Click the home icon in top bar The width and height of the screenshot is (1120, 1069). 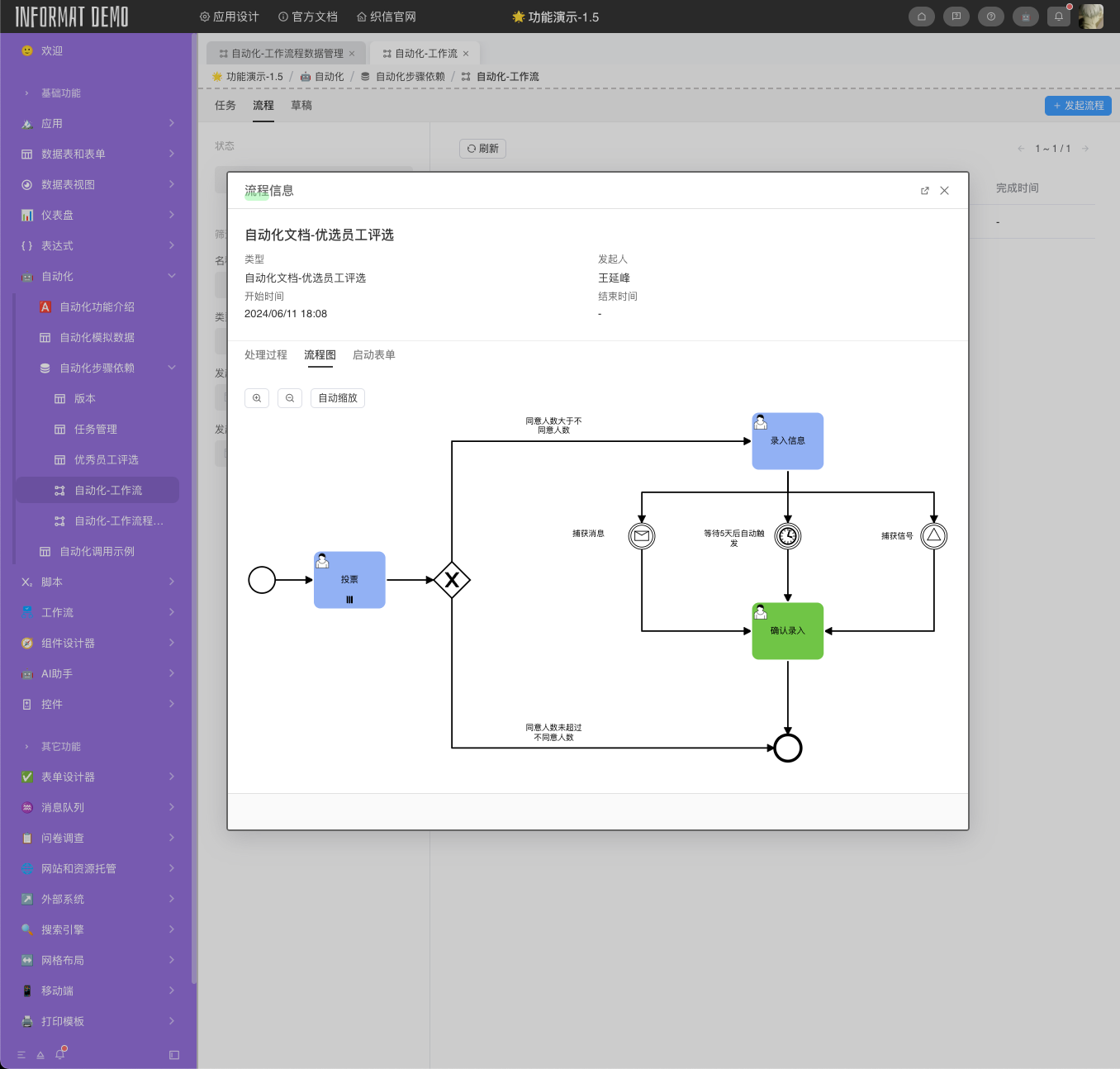921,17
